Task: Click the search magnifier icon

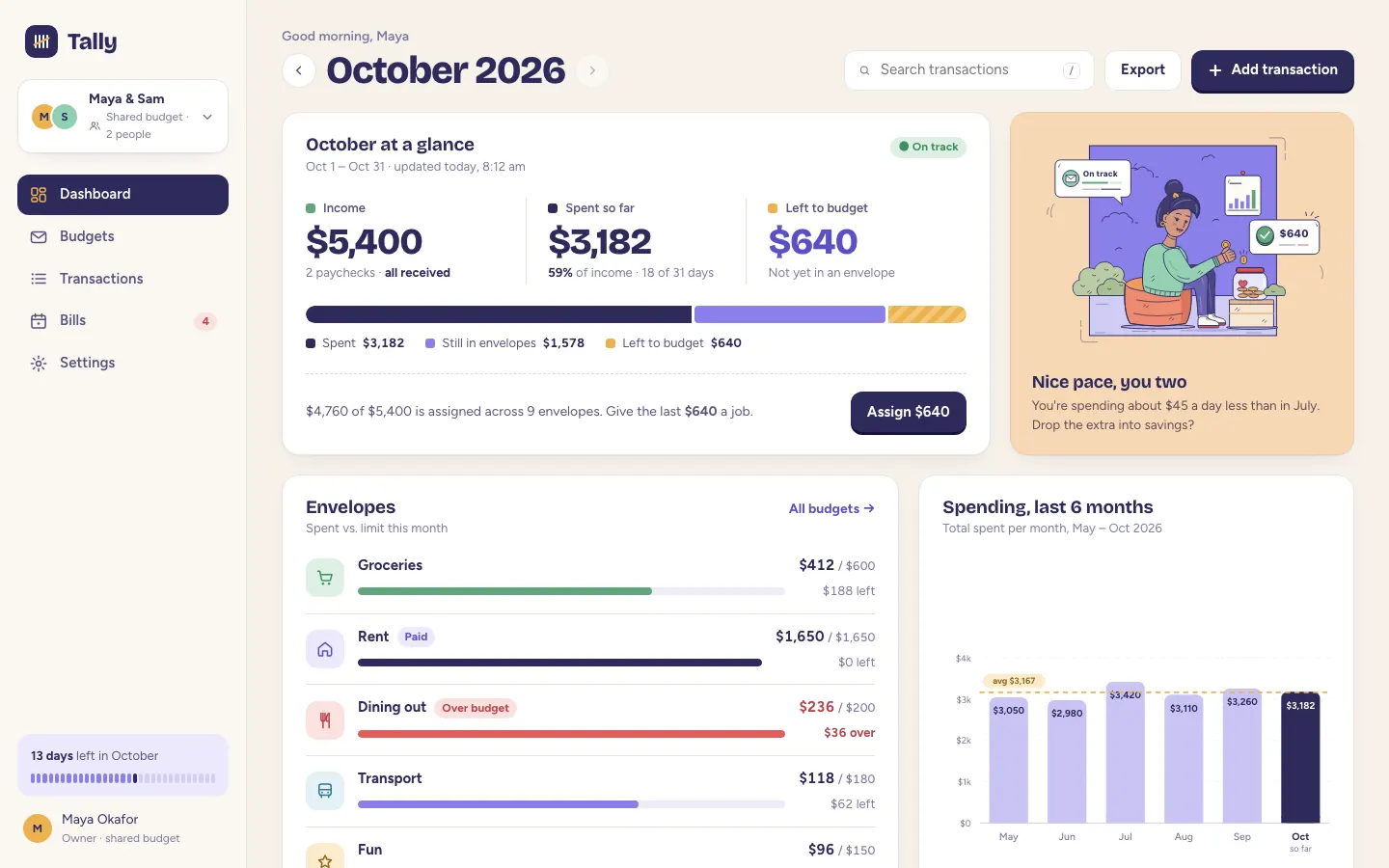Action: [864, 70]
